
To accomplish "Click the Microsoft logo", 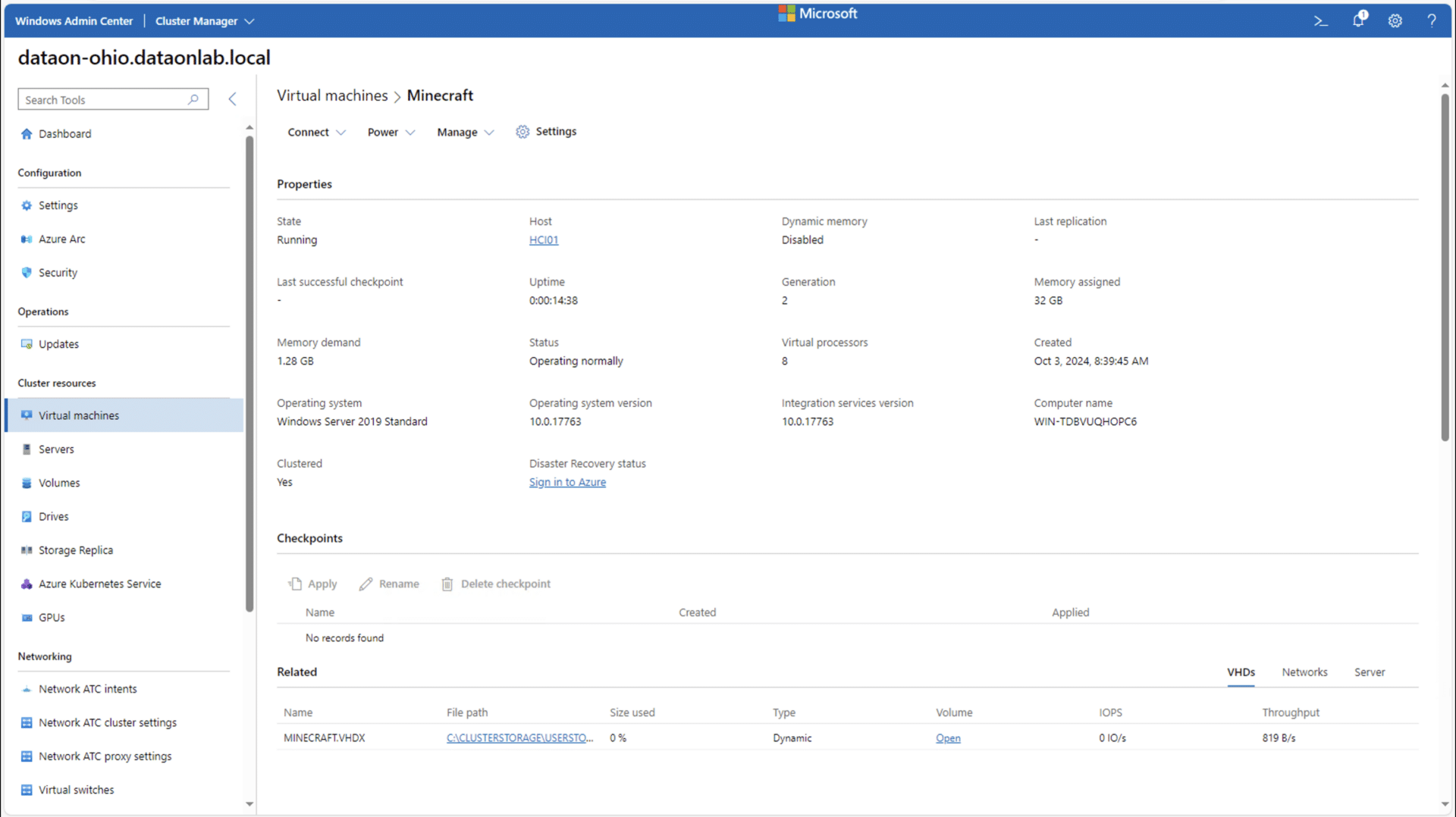I will [x=817, y=13].
